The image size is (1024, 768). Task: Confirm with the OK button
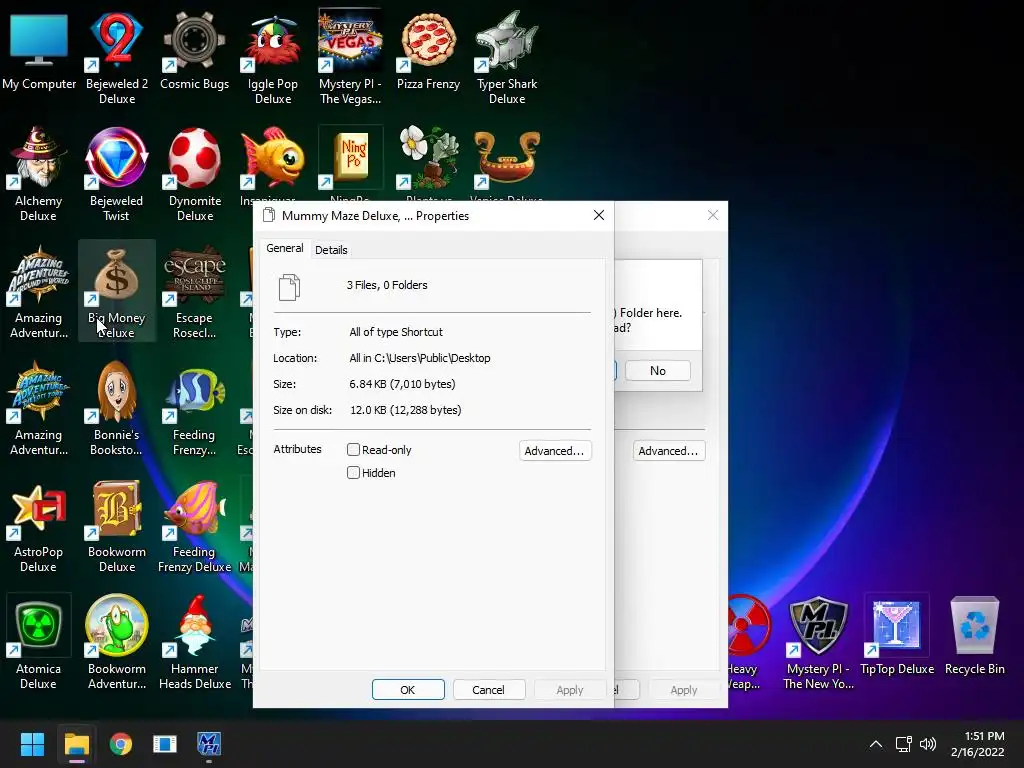(x=408, y=690)
